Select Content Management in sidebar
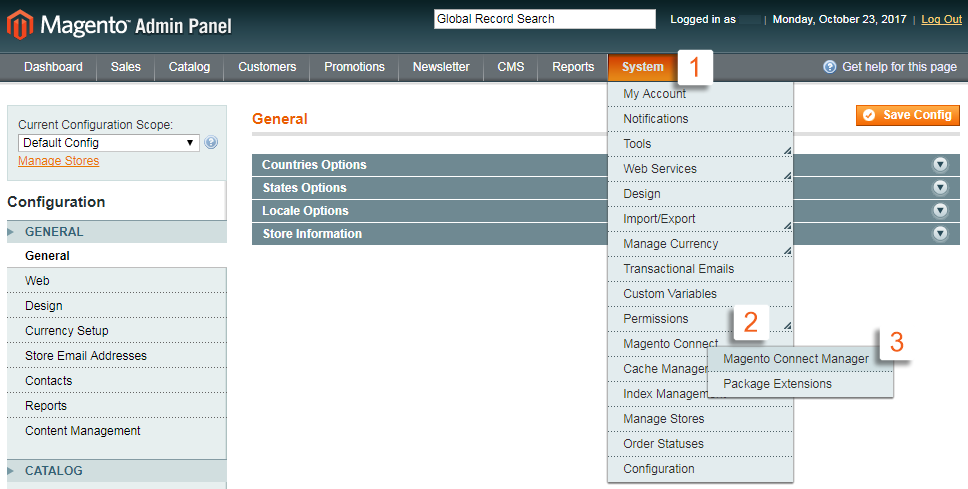This screenshot has height=489, width=968. (117, 431)
